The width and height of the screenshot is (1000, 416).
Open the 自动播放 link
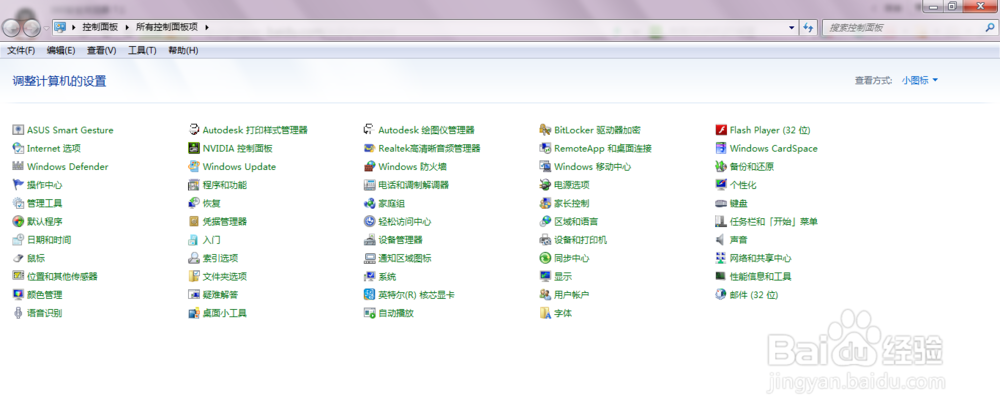tap(396, 313)
